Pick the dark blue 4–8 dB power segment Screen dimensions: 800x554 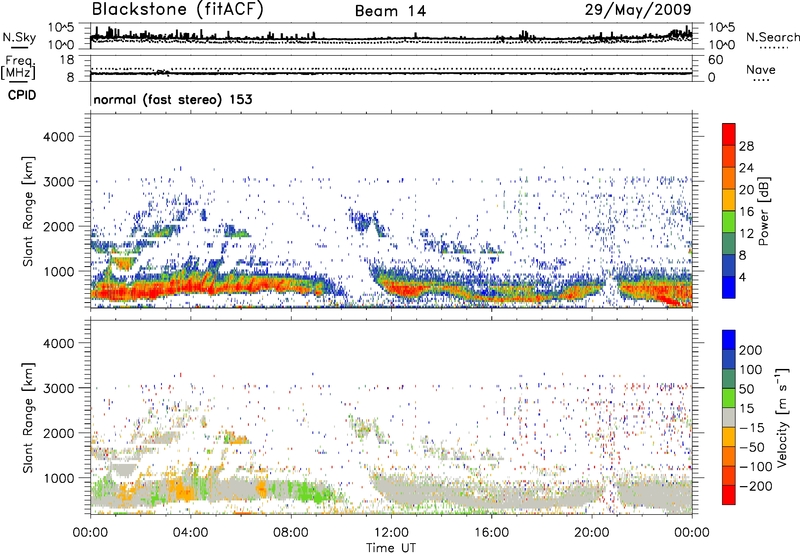729,265
